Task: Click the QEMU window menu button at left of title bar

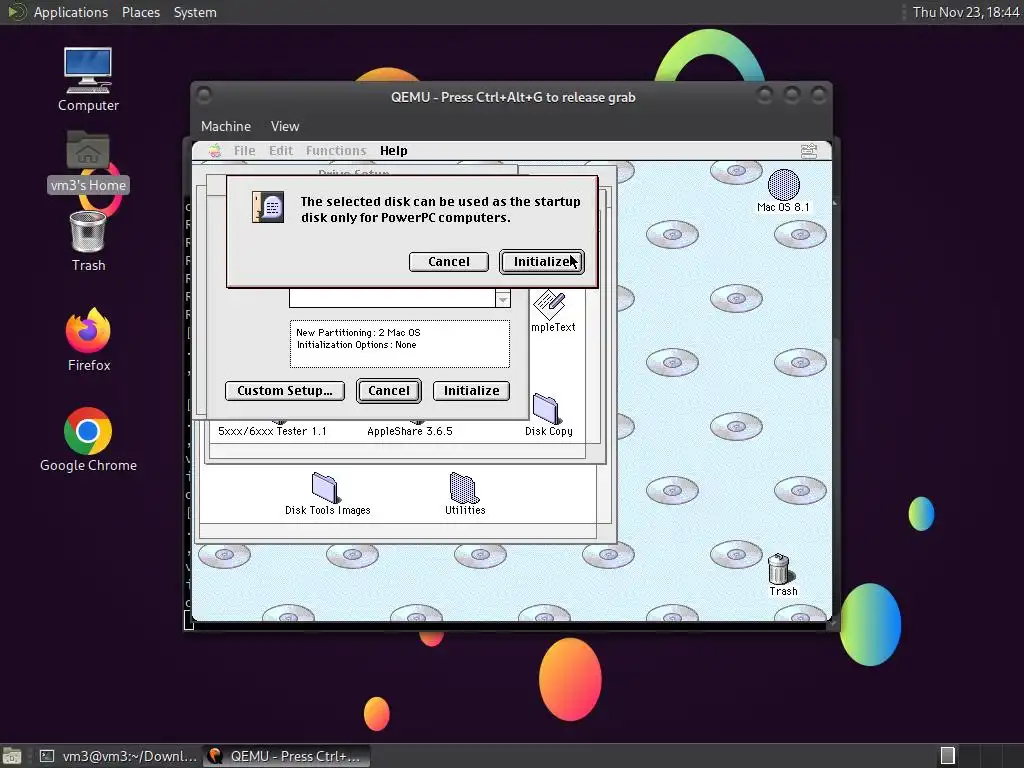Action: [x=204, y=96]
